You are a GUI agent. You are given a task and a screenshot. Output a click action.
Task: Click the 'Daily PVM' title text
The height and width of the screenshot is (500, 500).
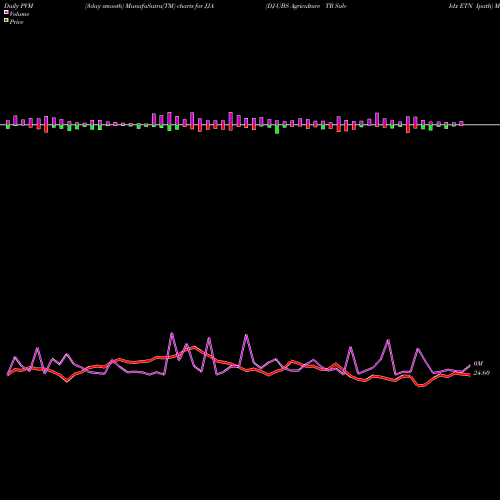coord(19,6)
